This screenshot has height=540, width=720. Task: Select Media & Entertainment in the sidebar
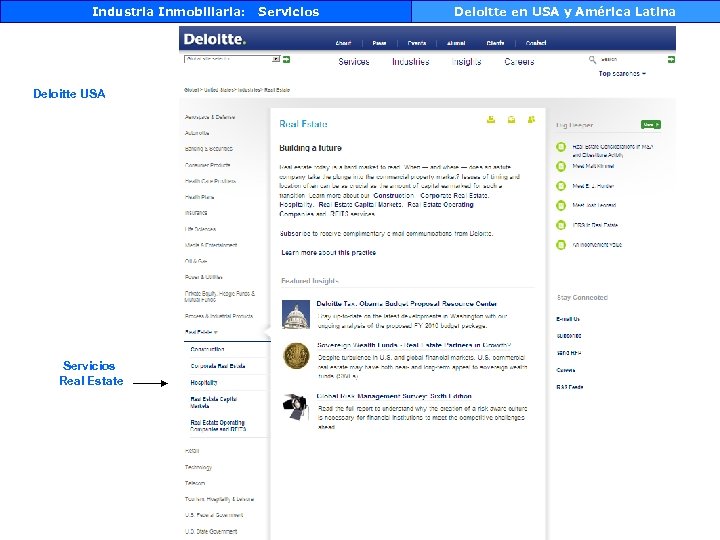(211, 245)
